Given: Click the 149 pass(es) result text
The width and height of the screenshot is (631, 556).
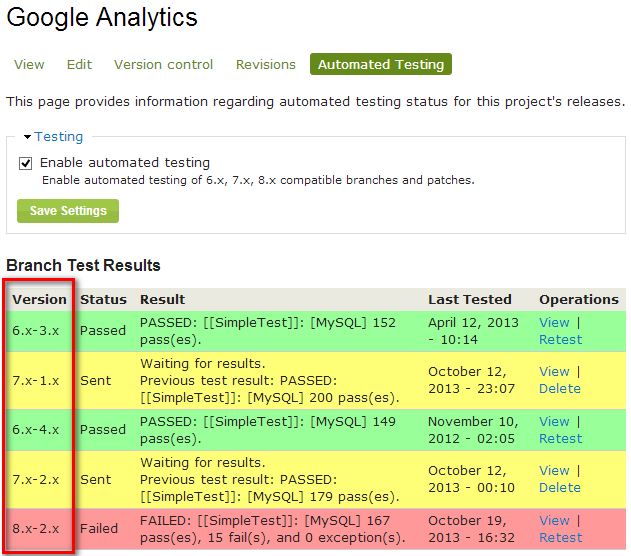Looking at the screenshot, I should (268, 430).
